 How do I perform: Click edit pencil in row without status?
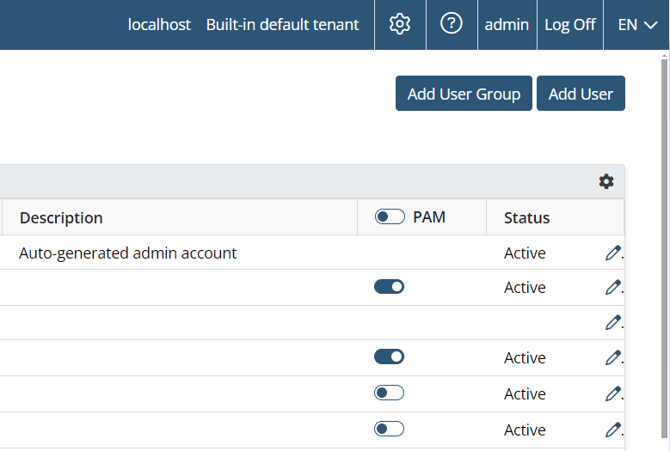[x=613, y=323]
